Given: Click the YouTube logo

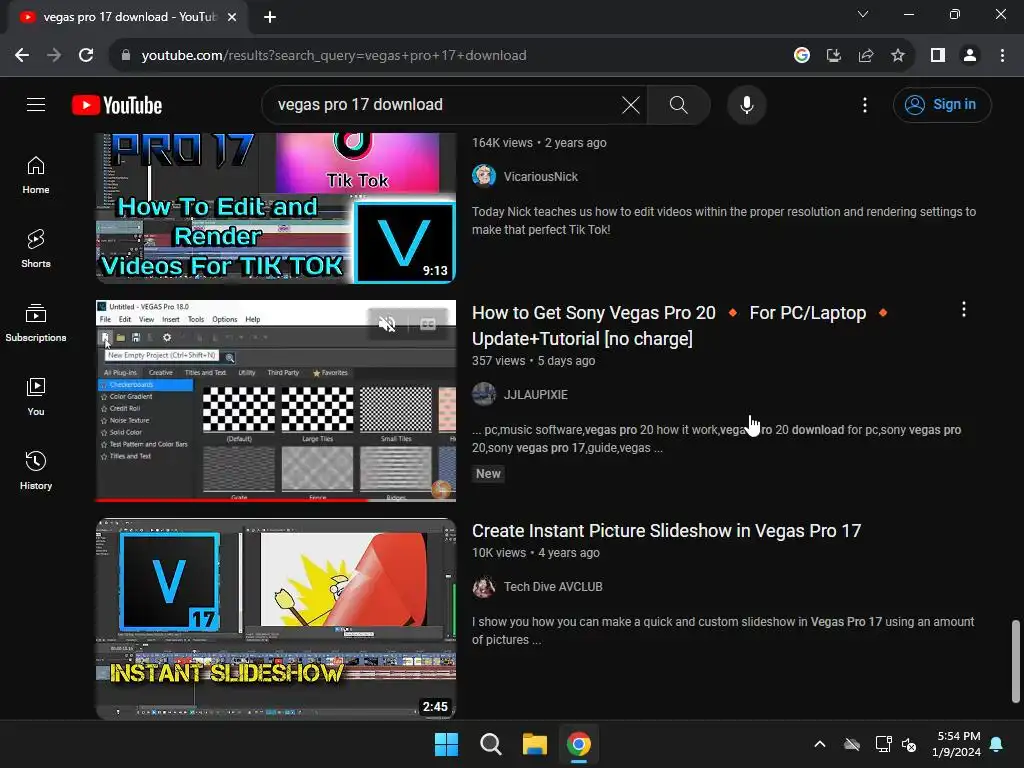Looking at the screenshot, I should [117, 105].
